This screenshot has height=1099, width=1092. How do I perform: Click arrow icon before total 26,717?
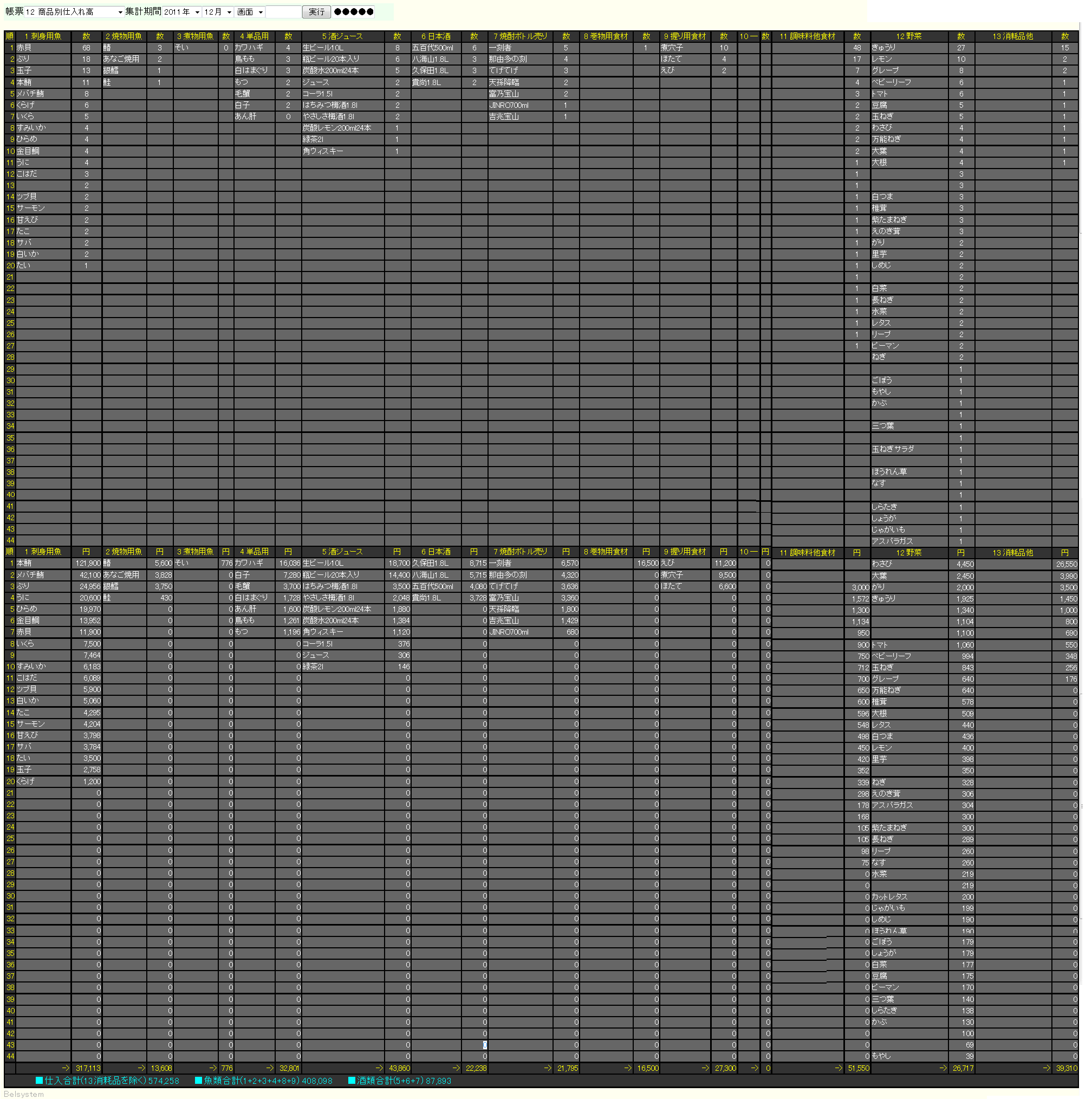[943, 1068]
